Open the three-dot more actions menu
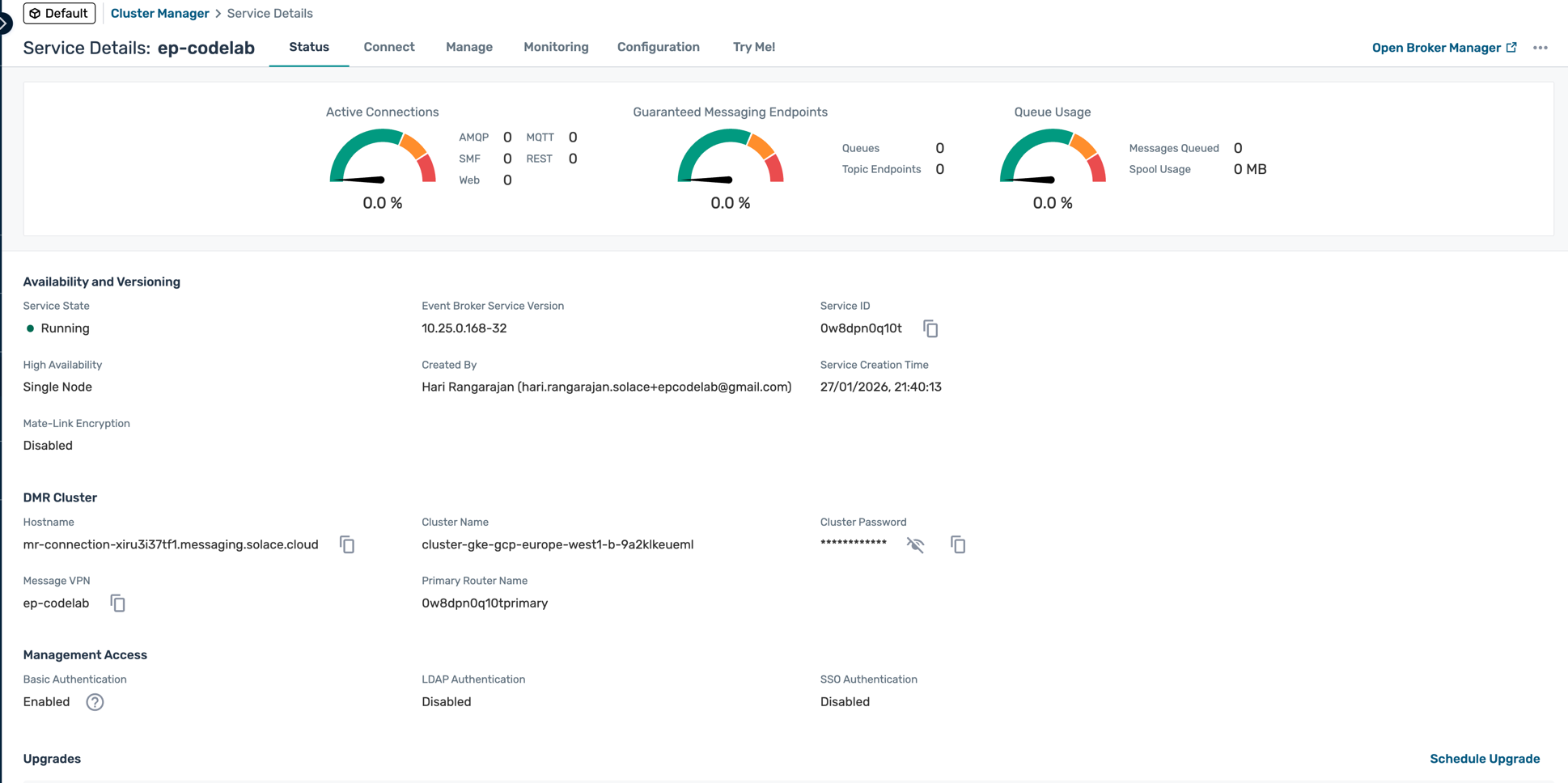Image resolution: width=1568 pixels, height=783 pixels. click(1540, 48)
